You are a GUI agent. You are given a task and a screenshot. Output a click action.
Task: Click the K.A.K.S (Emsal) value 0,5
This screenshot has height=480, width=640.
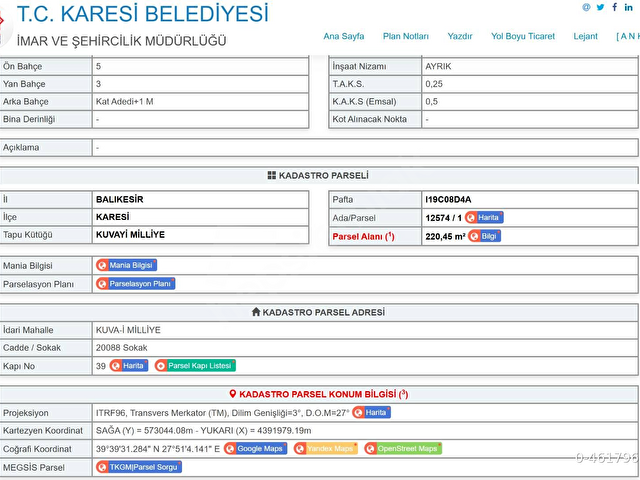(x=431, y=102)
